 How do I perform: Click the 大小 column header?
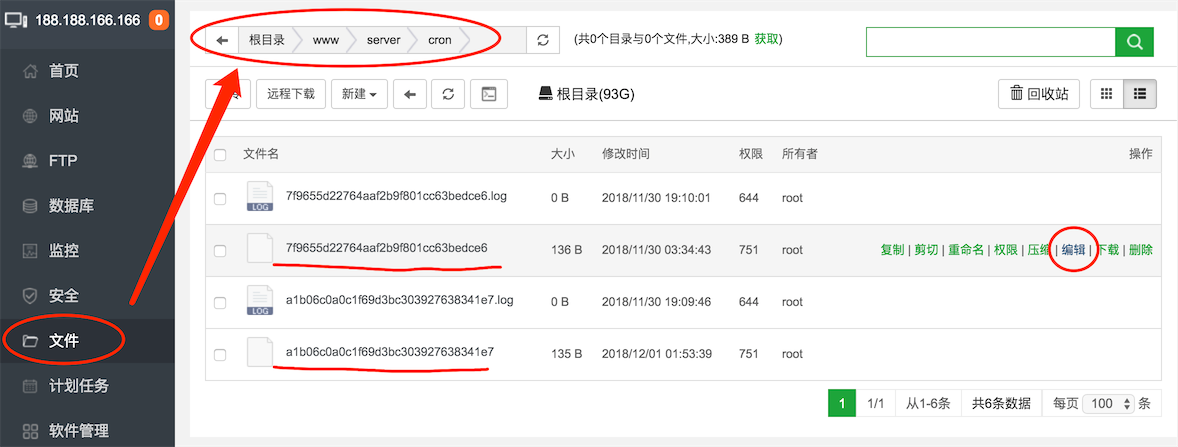pyautogui.click(x=563, y=154)
